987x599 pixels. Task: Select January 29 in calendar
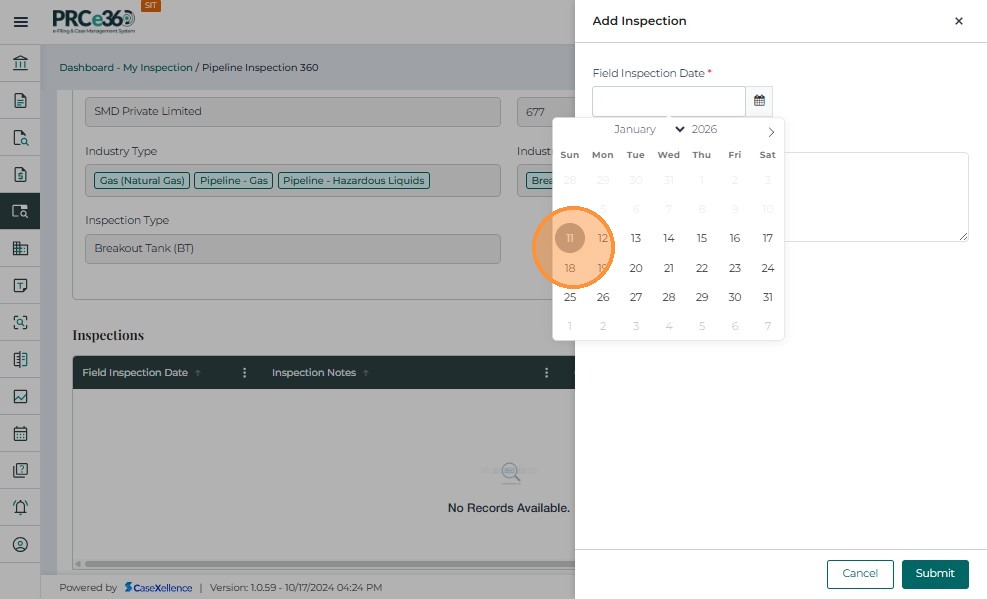[702, 297]
